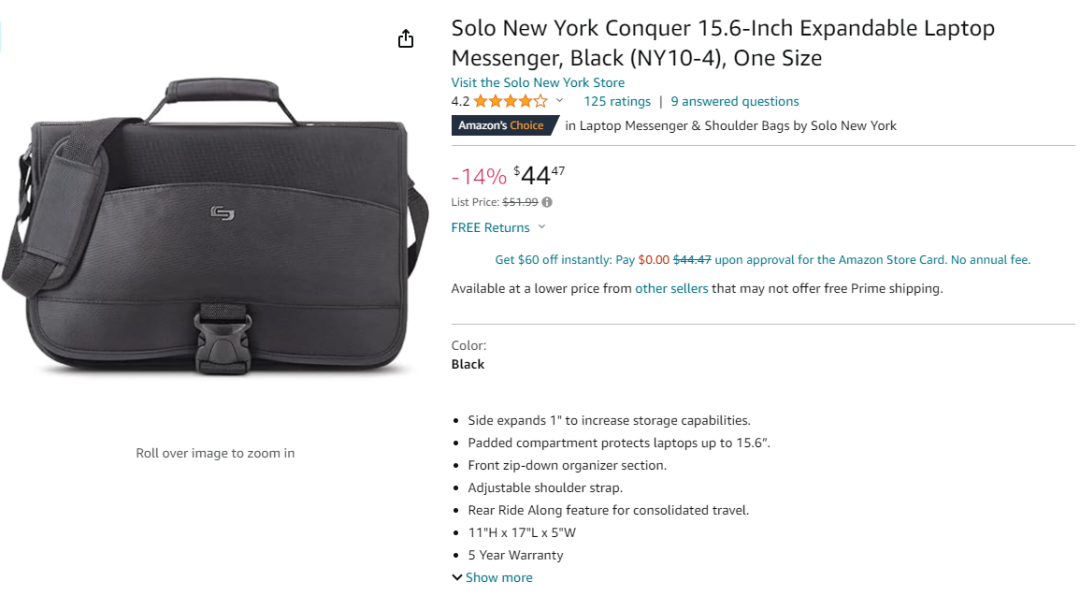Visit the Solo New York Store

tap(537, 83)
